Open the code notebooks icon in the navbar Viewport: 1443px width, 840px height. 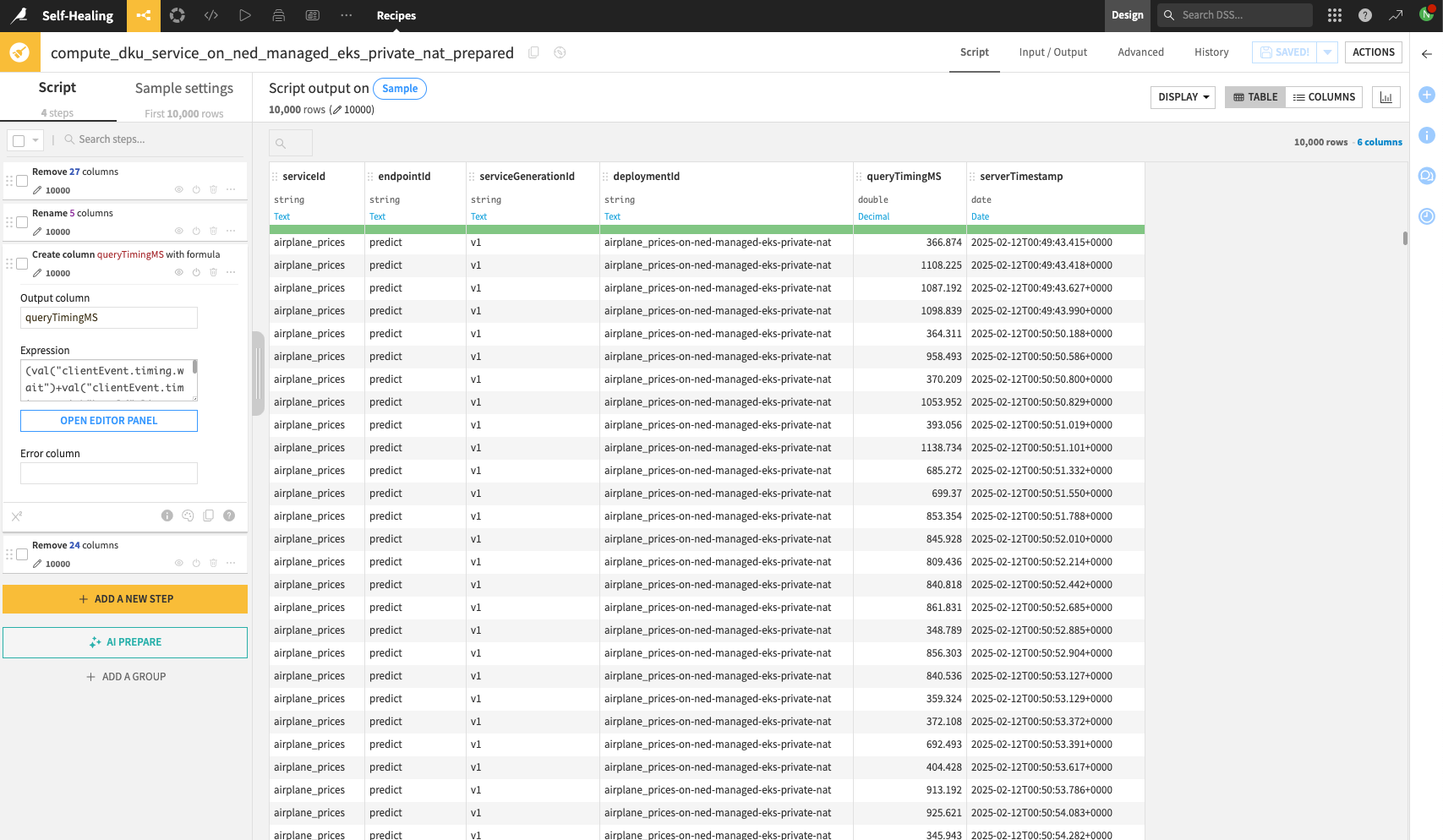click(x=210, y=15)
